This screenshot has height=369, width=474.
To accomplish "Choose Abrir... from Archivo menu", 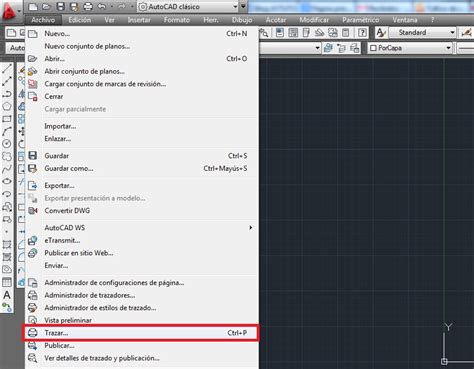I will [142, 59].
